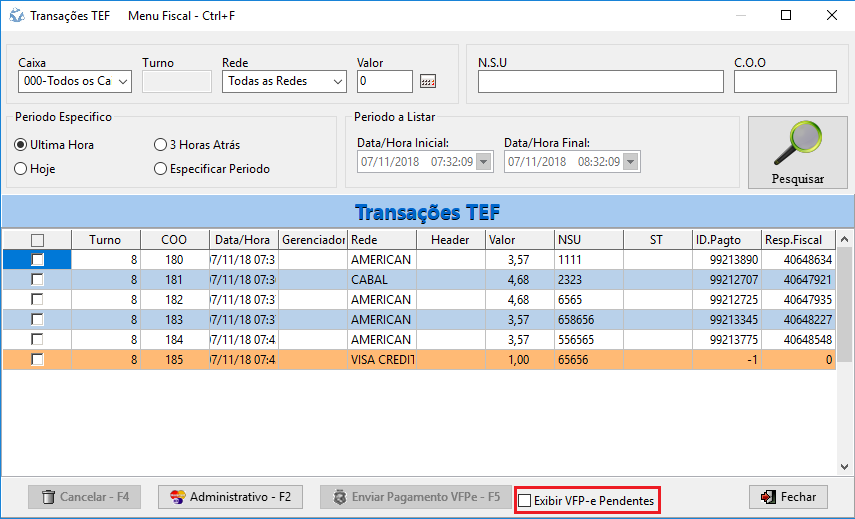Click the C.O.O input field
Viewport: 855px width, 519px height.
pos(784,82)
